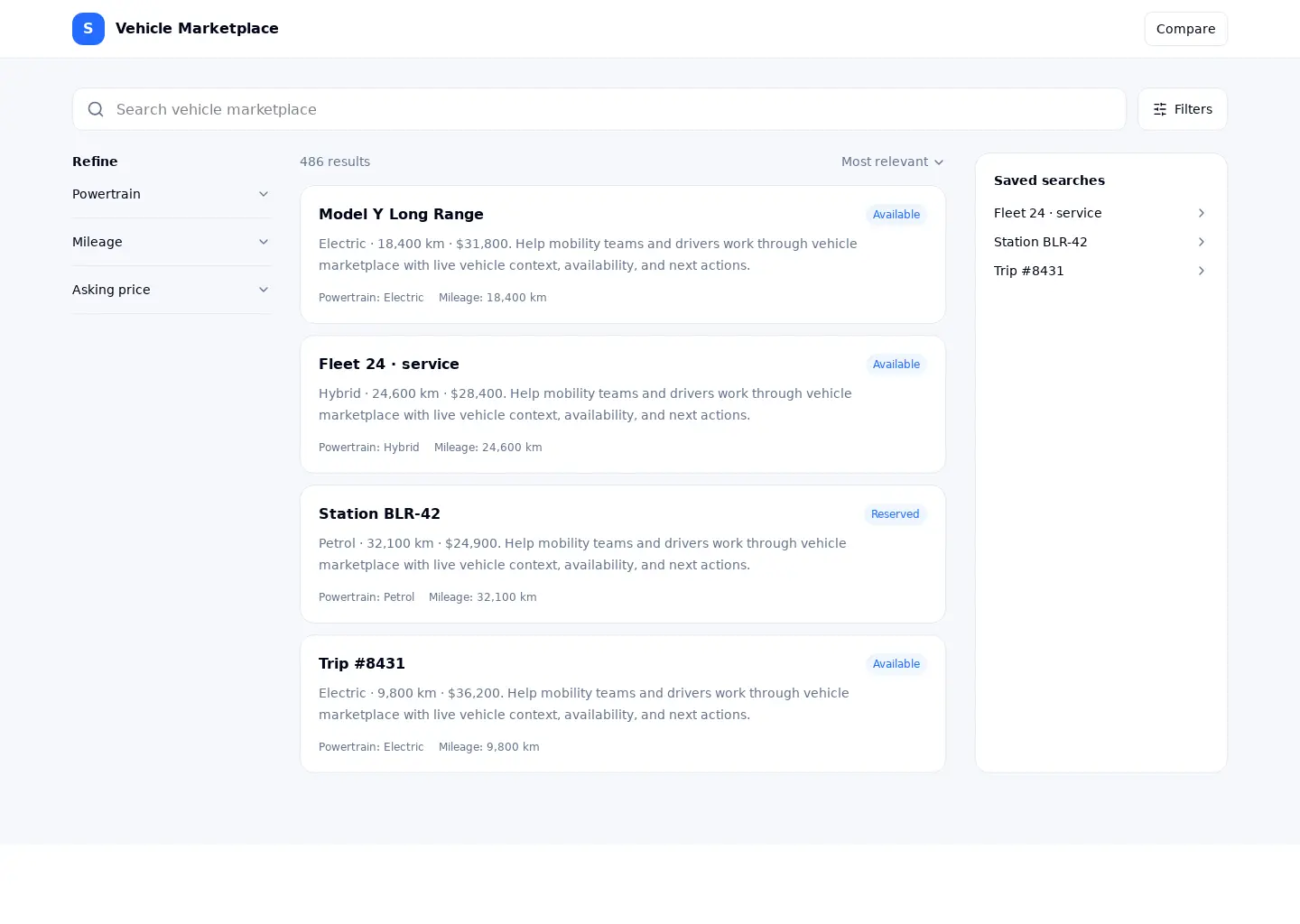The height and width of the screenshot is (924, 1300).
Task: Expand the Asking price filter
Action: coord(171,290)
